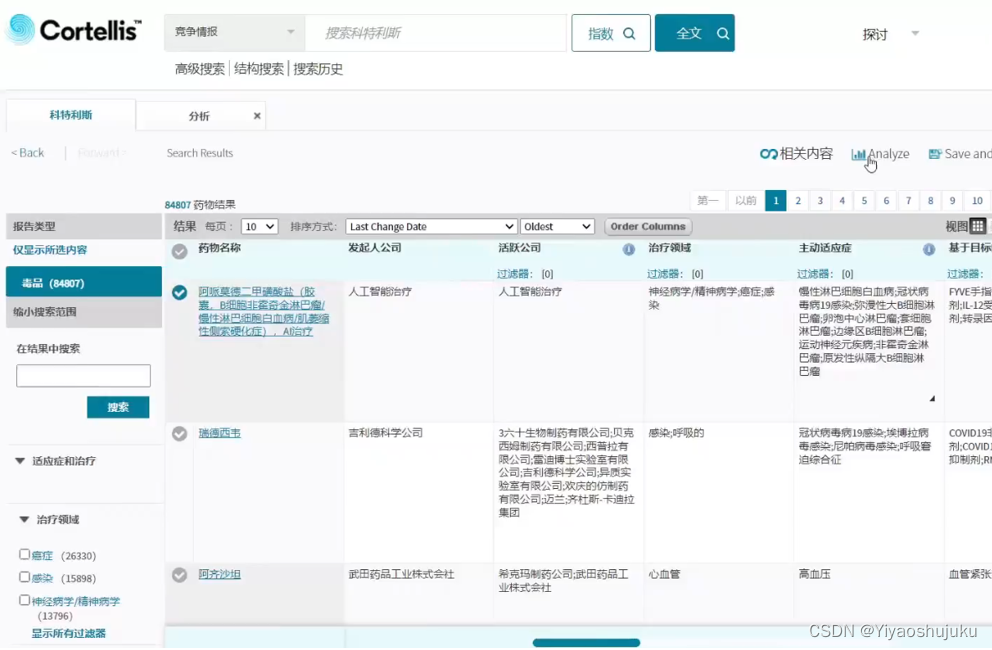The width and height of the screenshot is (992, 650).
Task: Open 缩小搜索范围 panel item
Action: coord(84,312)
